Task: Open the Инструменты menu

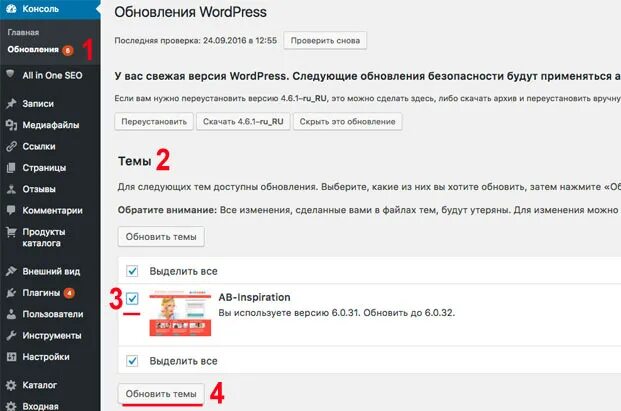Action: (x=50, y=335)
